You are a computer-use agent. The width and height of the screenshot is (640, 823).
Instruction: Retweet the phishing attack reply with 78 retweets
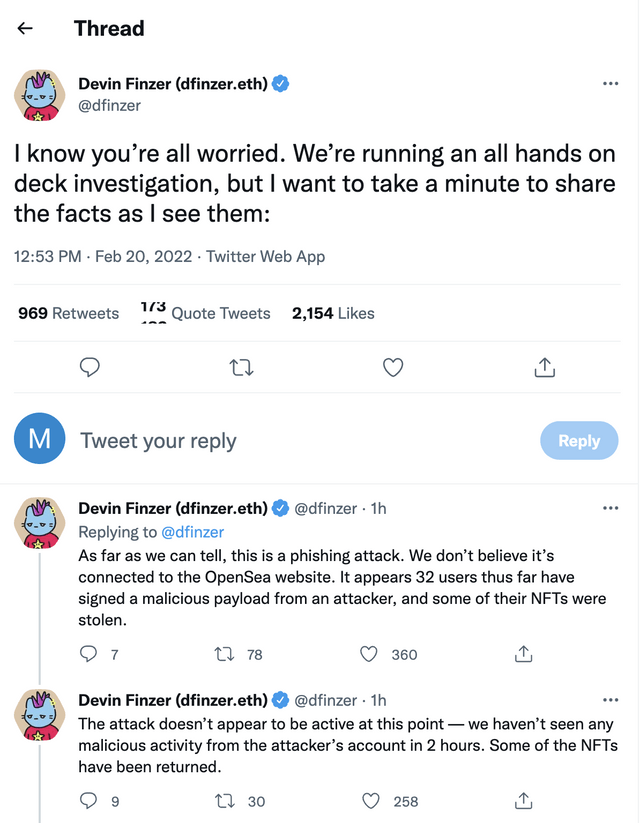(x=225, y=654)
